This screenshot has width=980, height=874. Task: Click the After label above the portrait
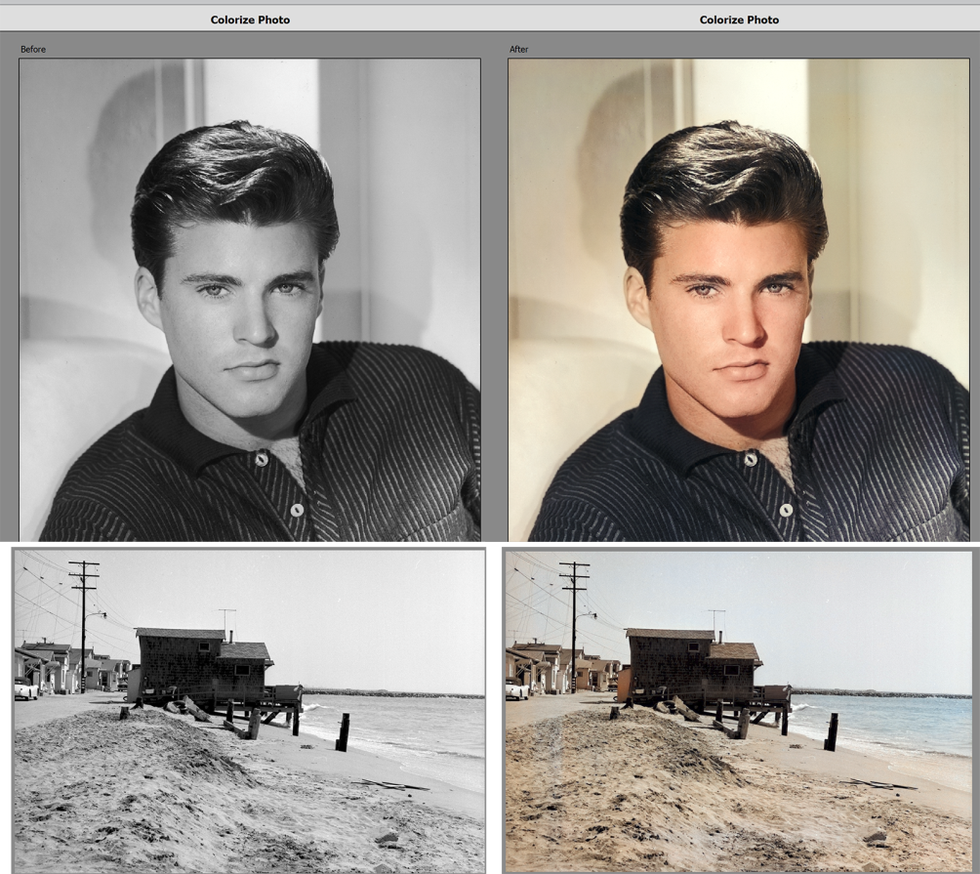click(x=519, y=49)
